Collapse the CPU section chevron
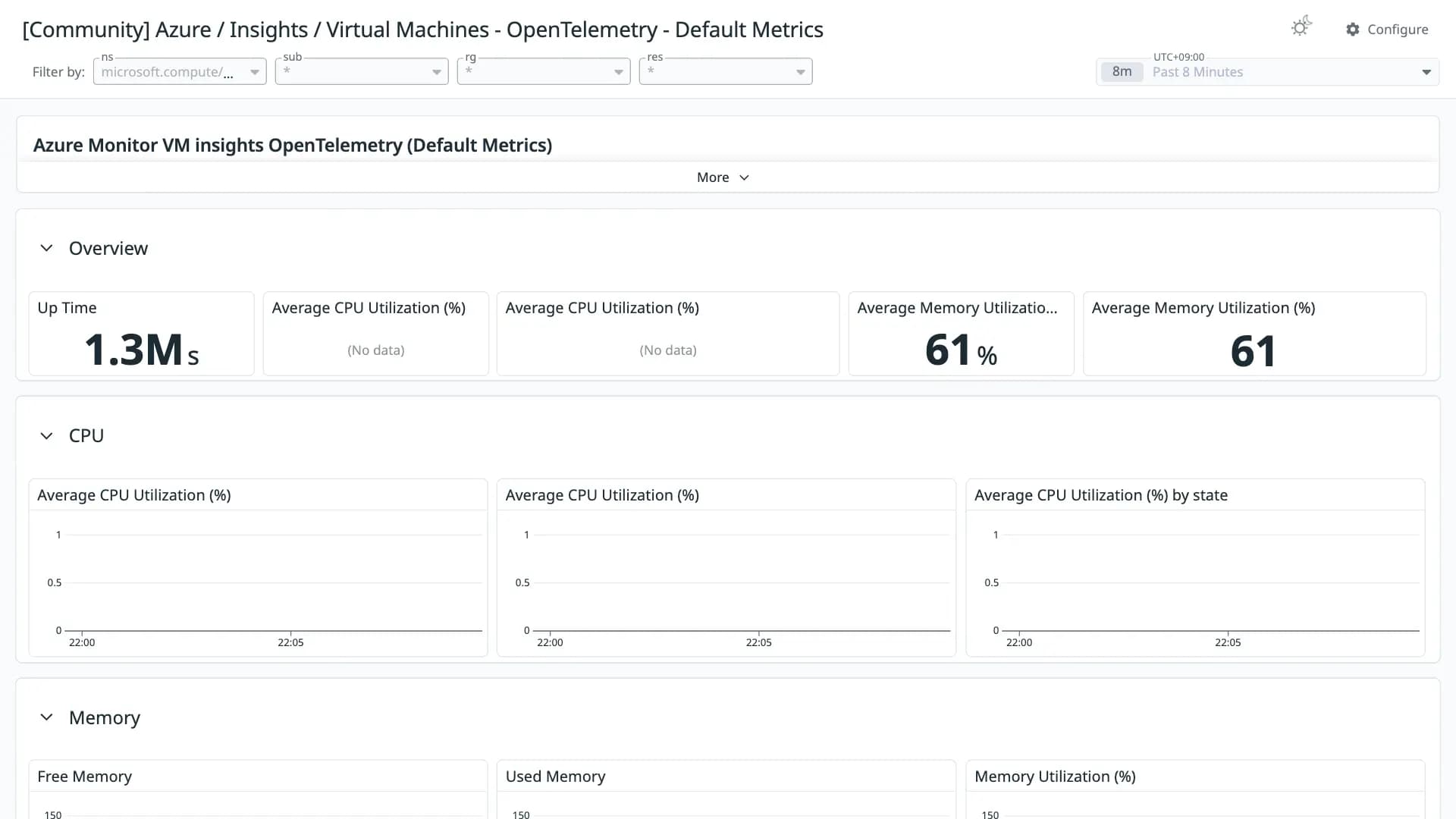This screenshot has width=1456, height=819. [x=46, y=435]
